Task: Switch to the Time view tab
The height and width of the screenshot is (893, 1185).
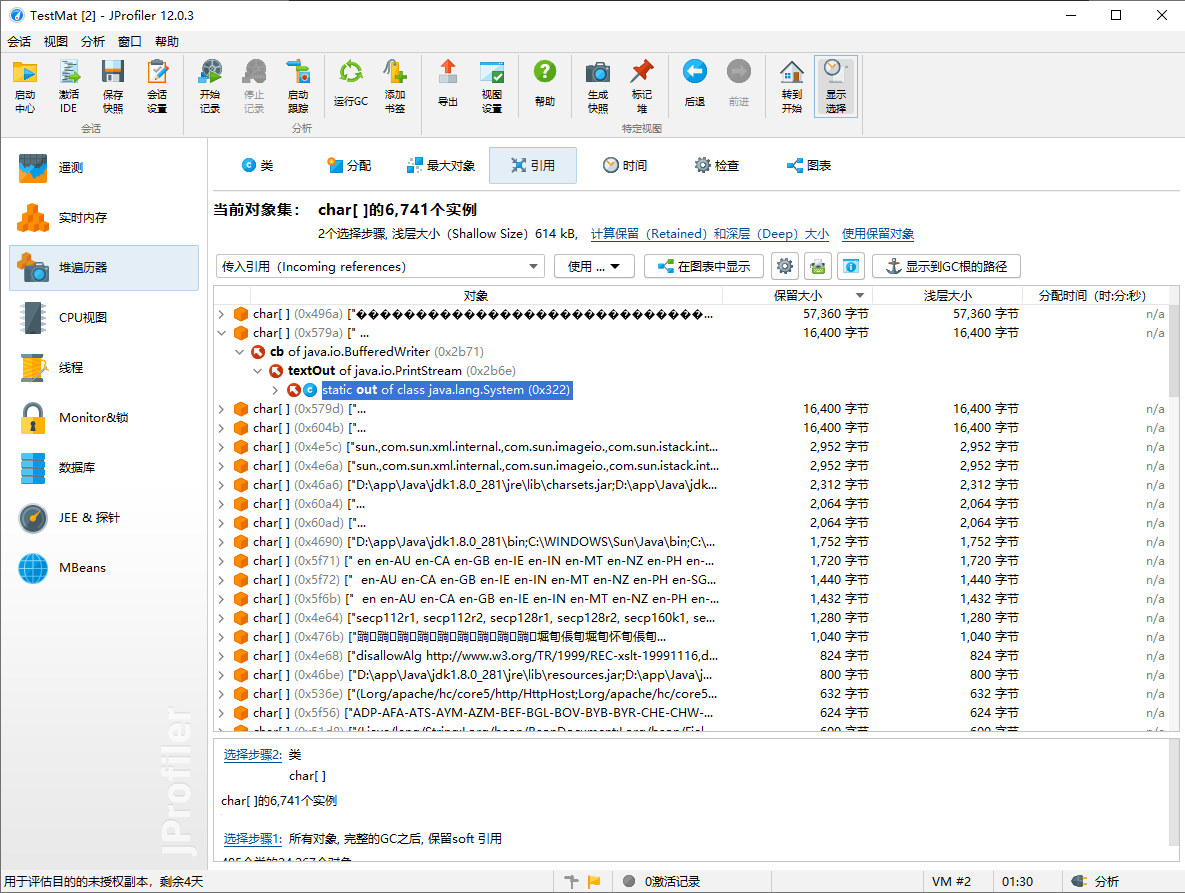Action: click(625, 165)
